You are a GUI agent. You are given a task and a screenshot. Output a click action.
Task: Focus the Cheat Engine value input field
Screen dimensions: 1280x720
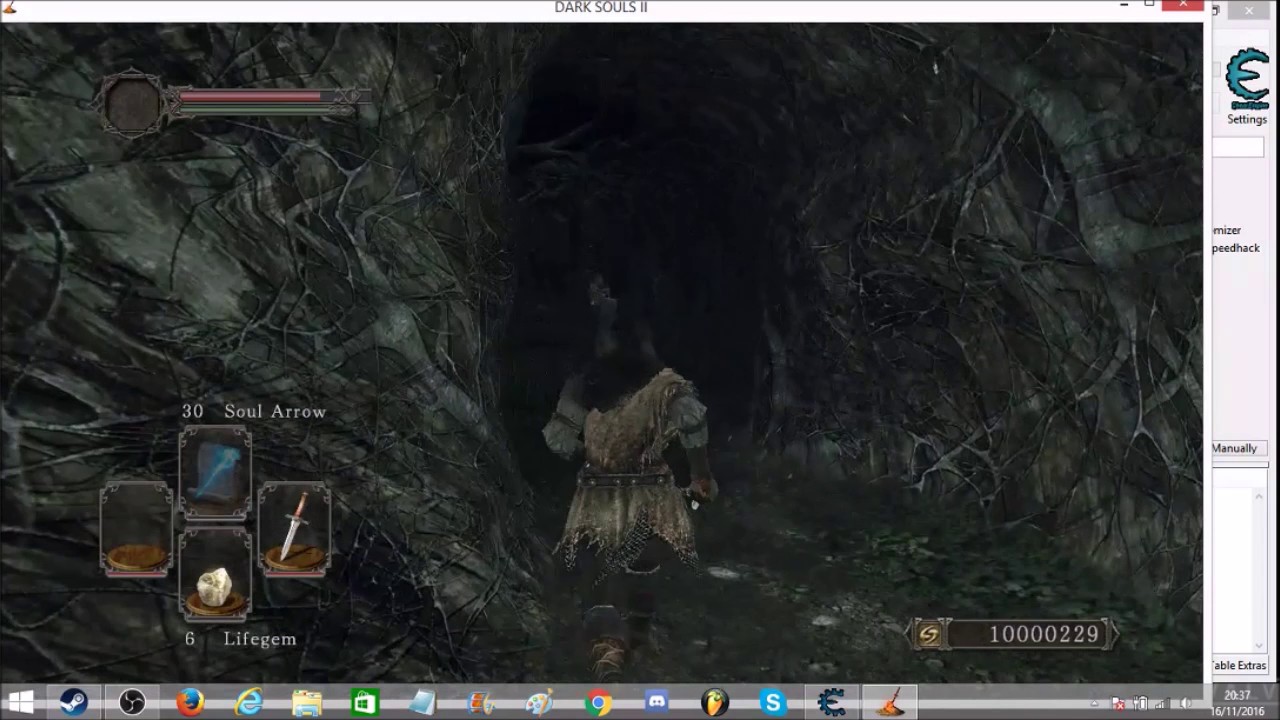click(1238, 147)
